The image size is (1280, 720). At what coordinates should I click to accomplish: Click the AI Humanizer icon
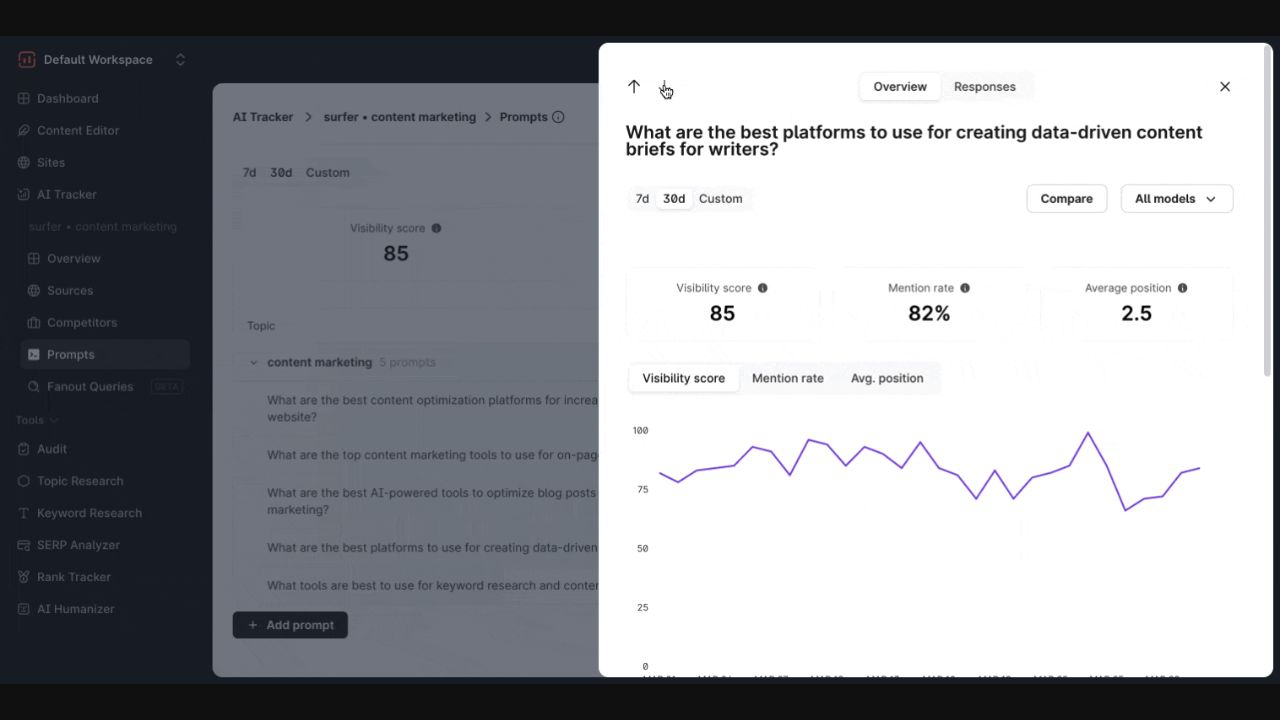click(24, 609)
